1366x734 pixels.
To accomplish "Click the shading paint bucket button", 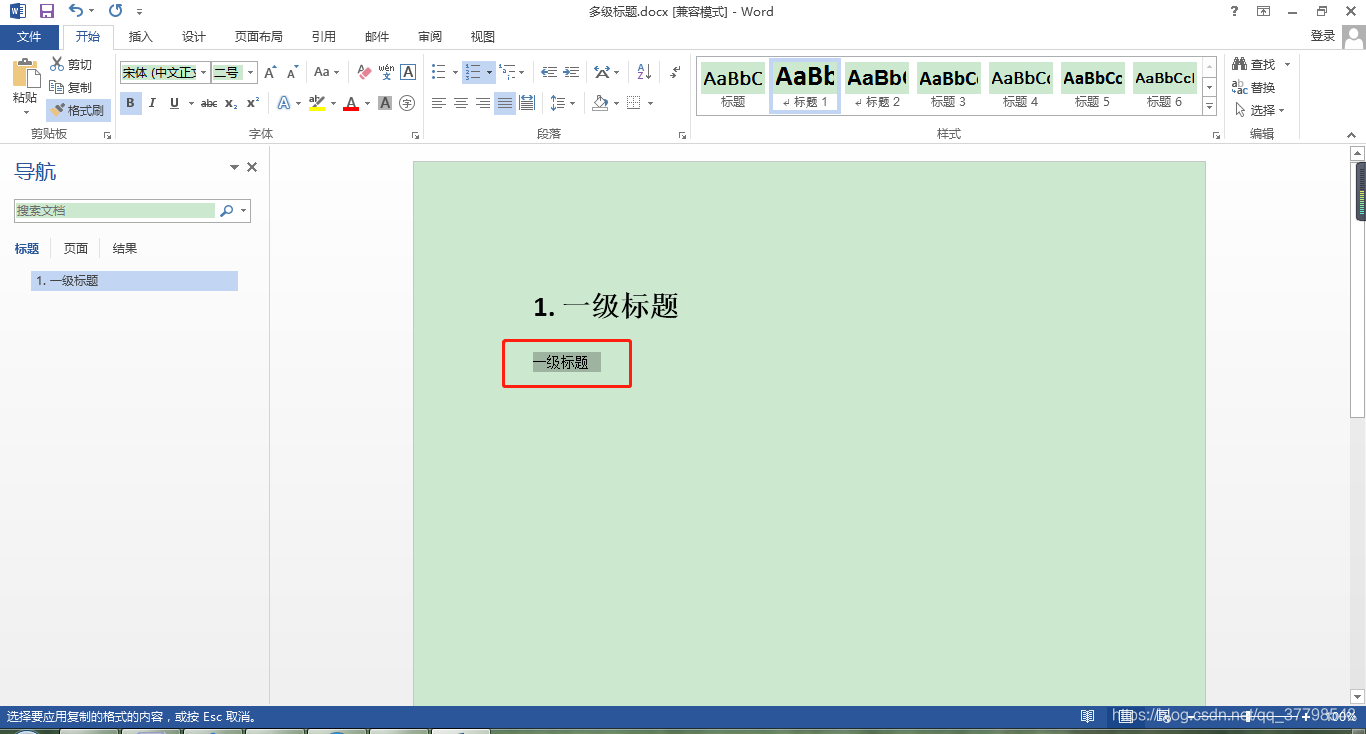I will [x=600, y=103].
